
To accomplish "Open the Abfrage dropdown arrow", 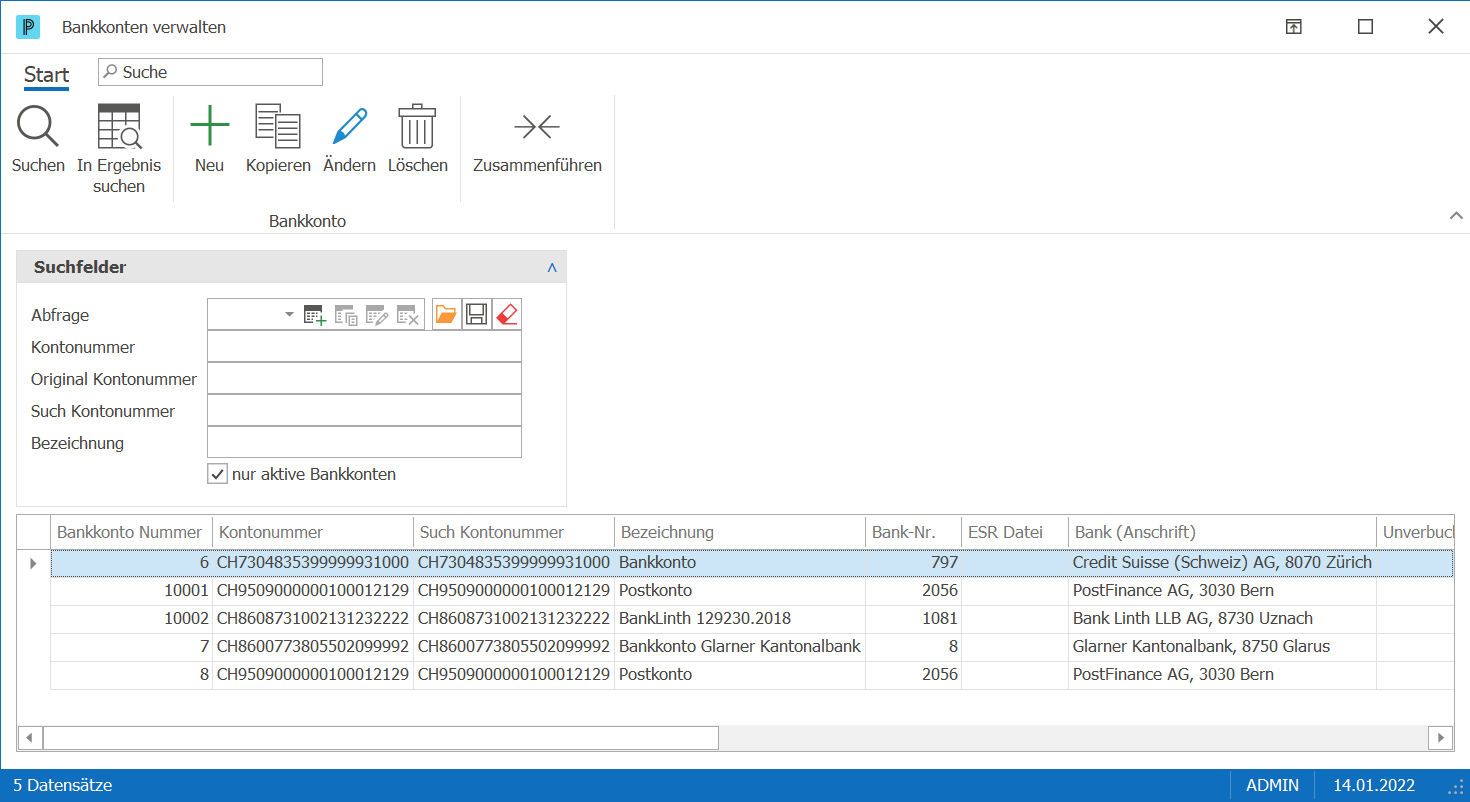I will point(290,315).
